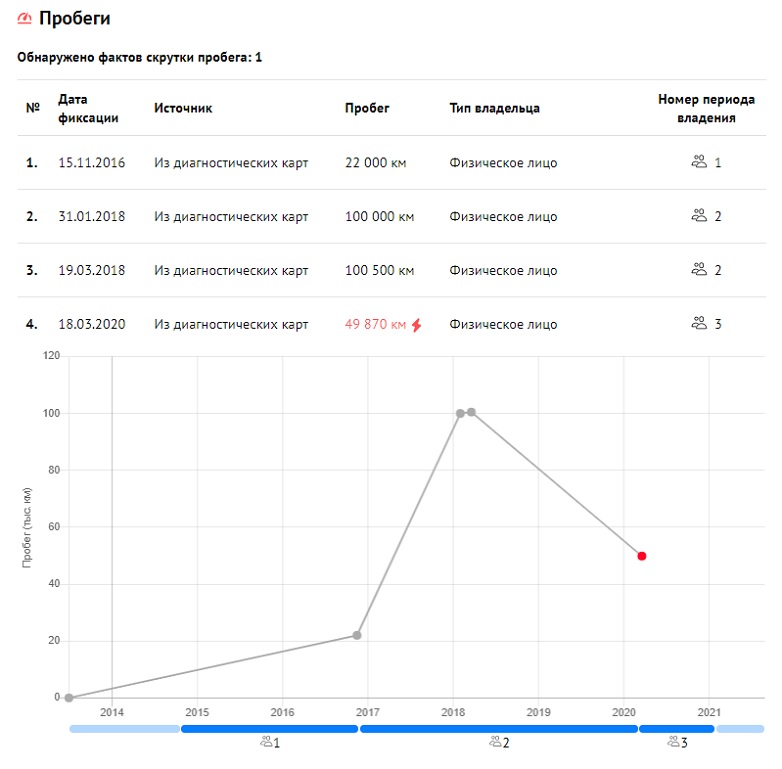The height and width of the screenshot is (769, 782).
Task: Click owner 3 icon below the timeline
Action: pos(673,742)
